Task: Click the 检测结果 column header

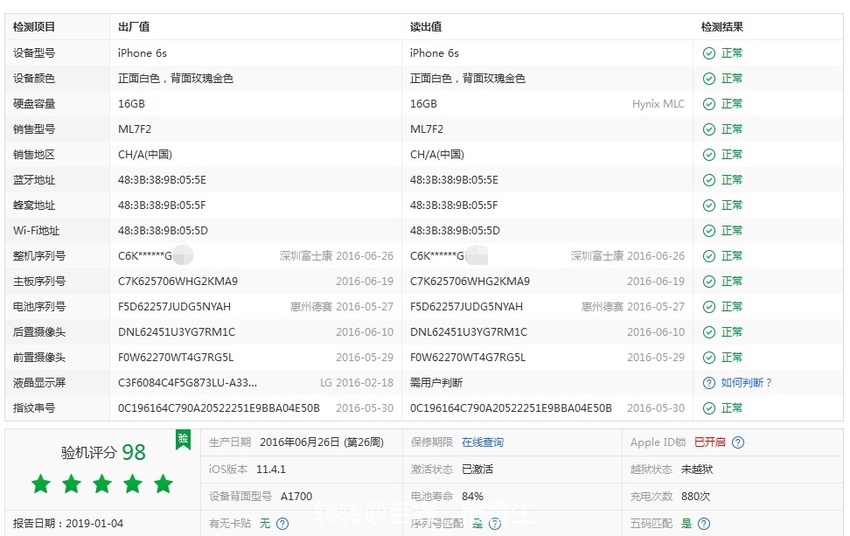Action: tap(722, 27)
